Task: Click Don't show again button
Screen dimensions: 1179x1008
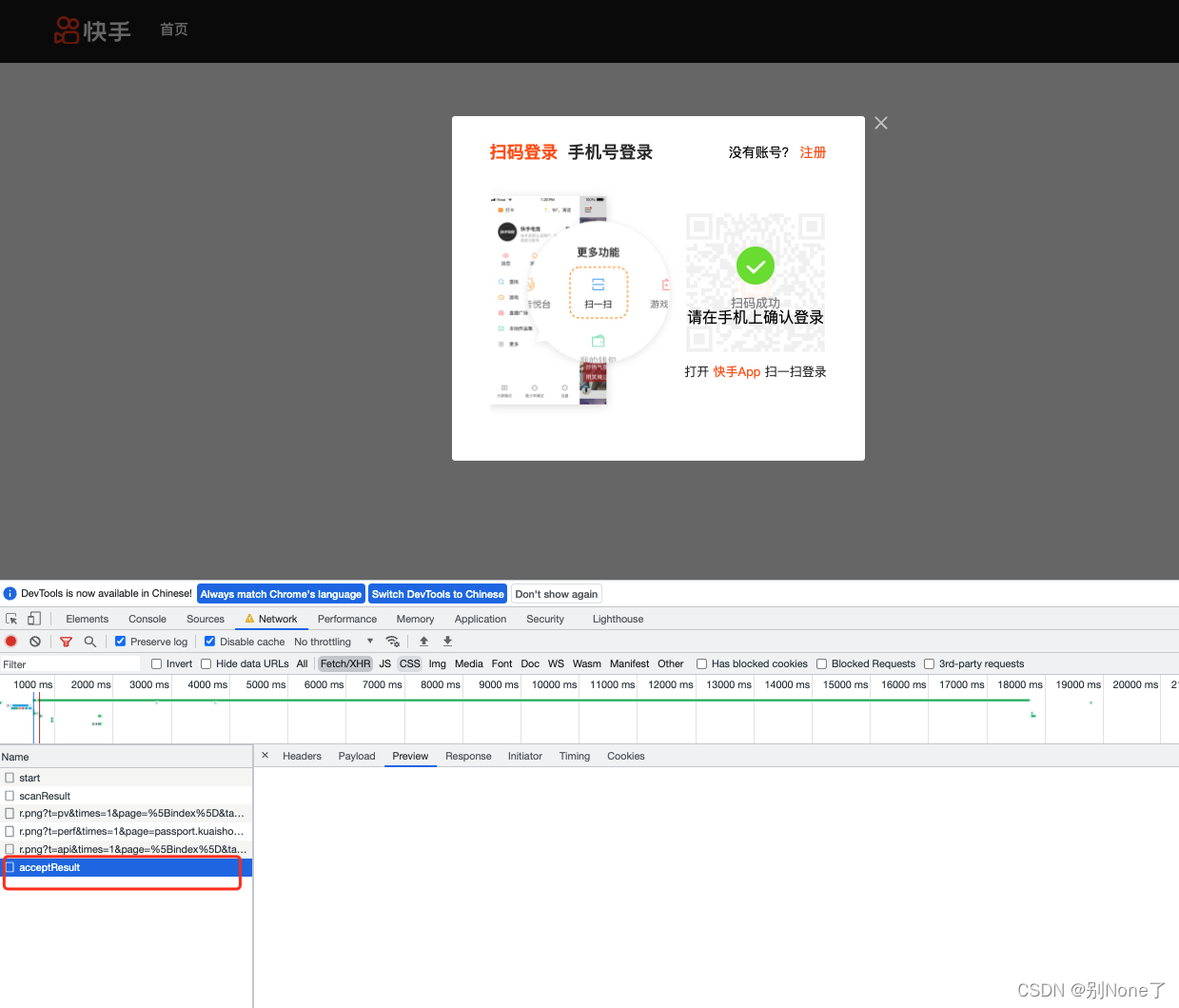Action: (x=557, y=594)
